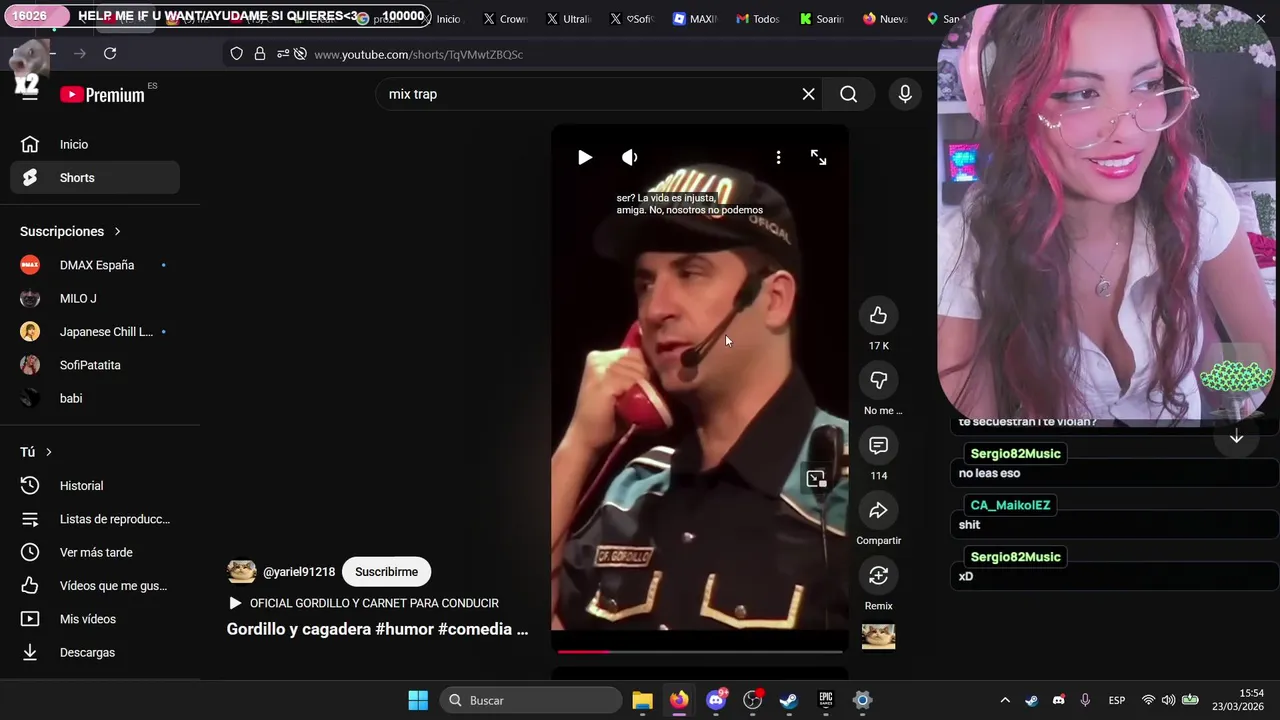Play the paused Shorts video
This screenshot has width=1280, height=720.
coord(585,157)
